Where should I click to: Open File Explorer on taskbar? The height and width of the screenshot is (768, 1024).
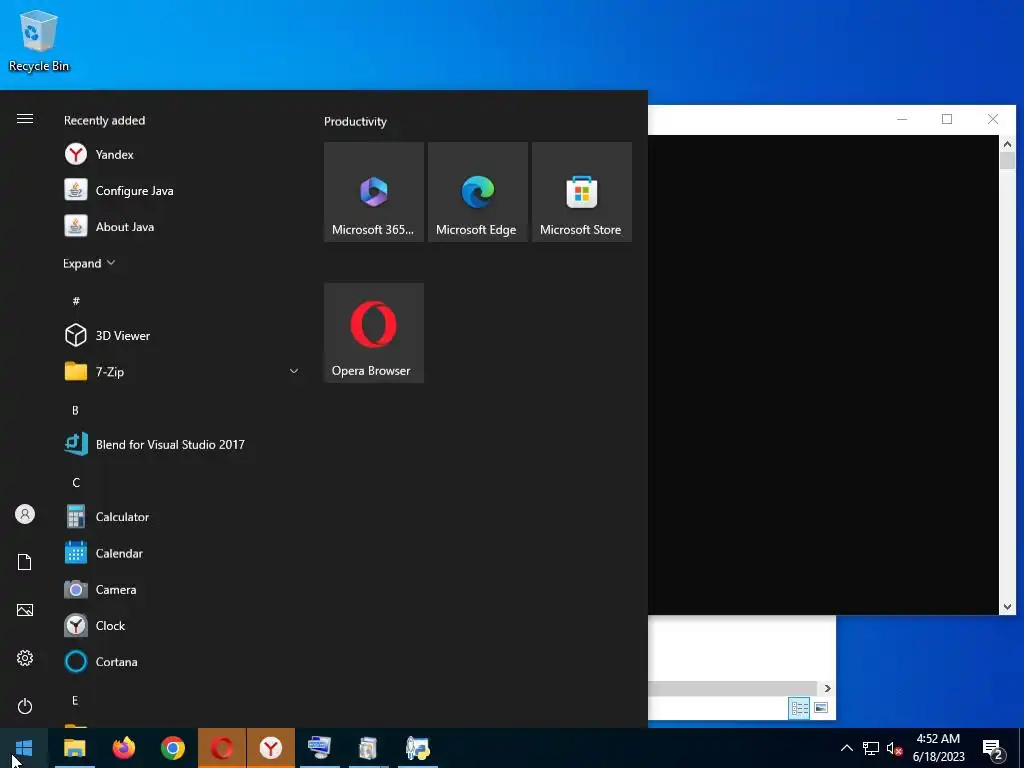(x=74, y=748)
